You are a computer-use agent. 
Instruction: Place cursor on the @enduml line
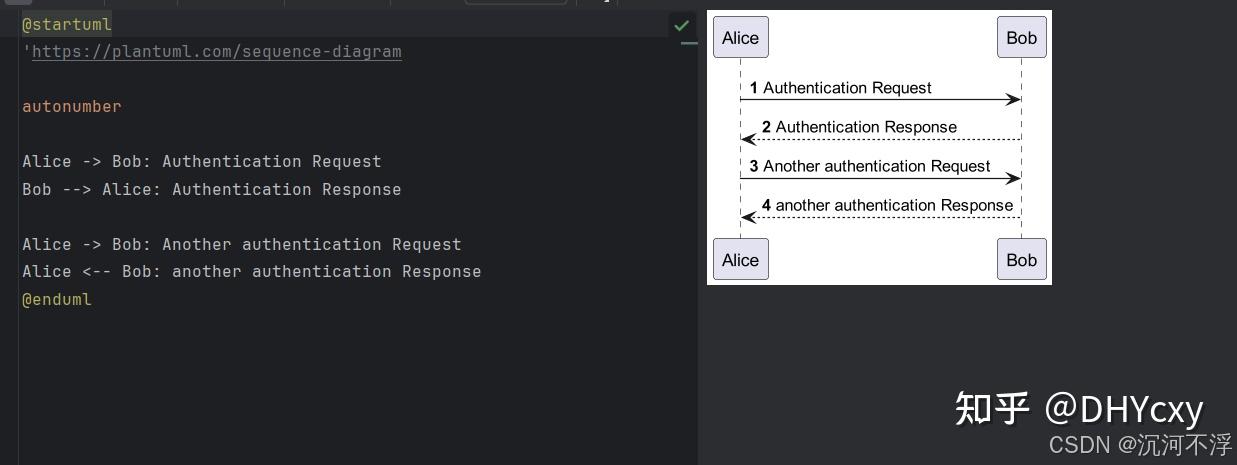tap(57, 299)
